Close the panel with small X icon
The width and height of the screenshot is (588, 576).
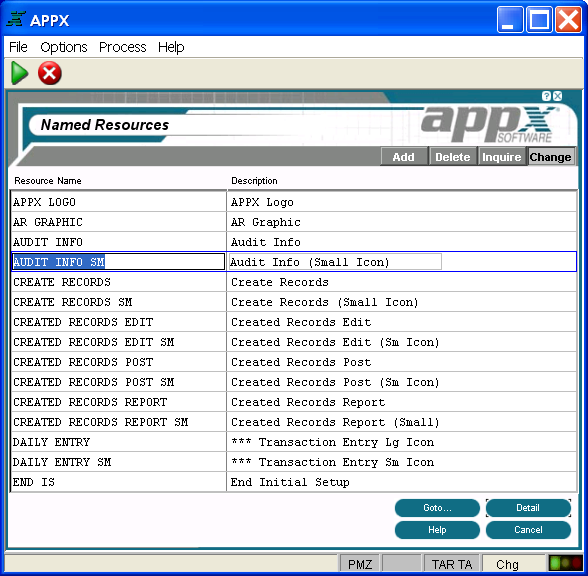558,96
